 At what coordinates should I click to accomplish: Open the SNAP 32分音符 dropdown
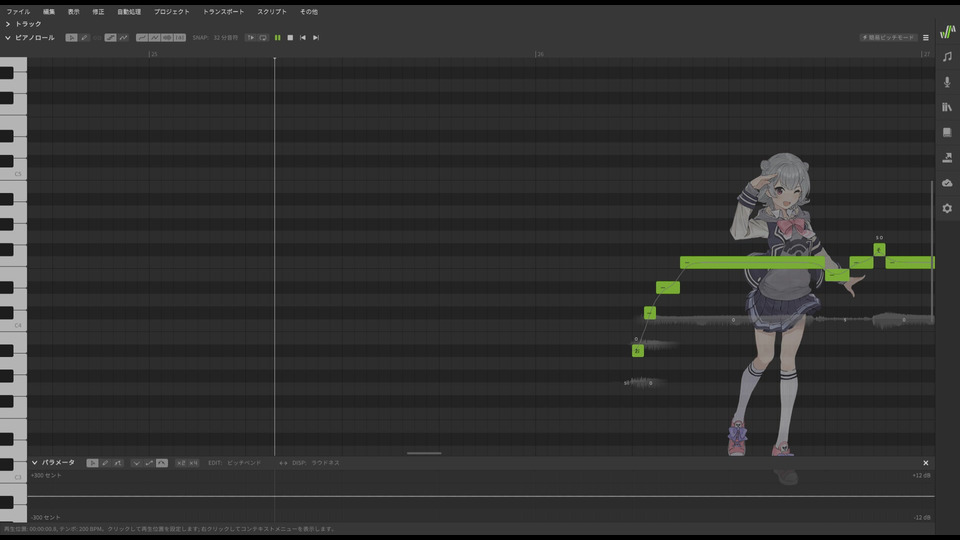225,38
